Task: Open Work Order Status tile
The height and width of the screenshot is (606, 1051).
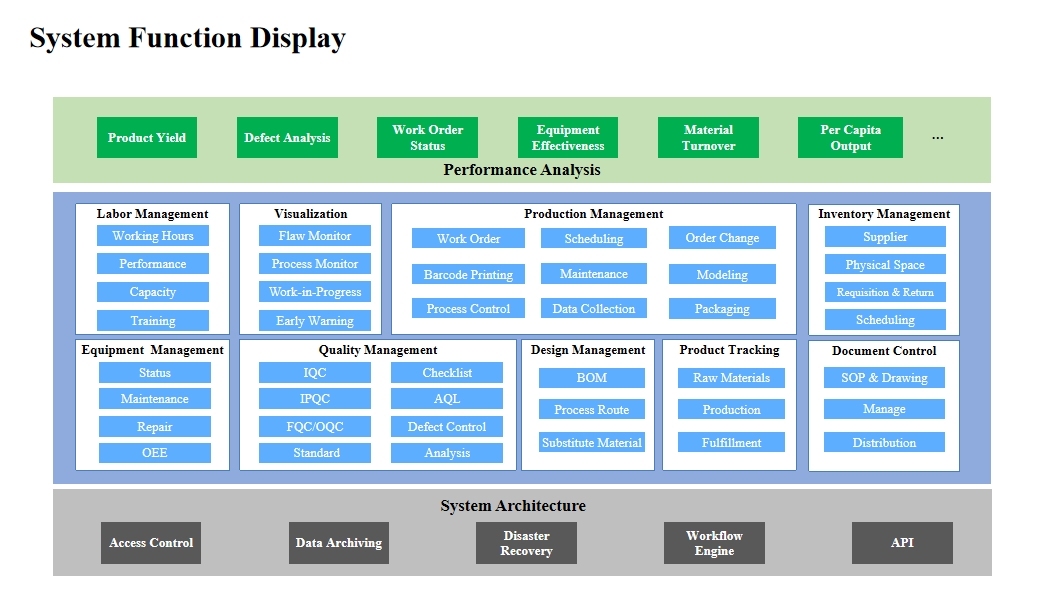Action: (x=427, y=138)
